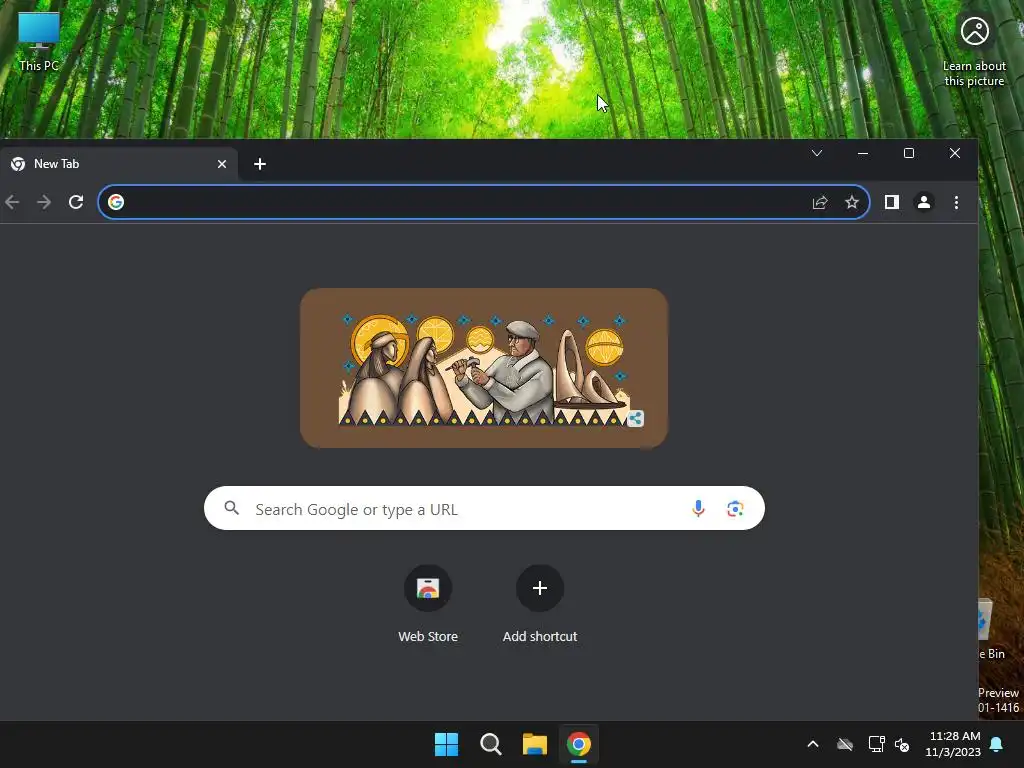Click Learn about this picture icon
The height and width of the screenshot is (768, 1024).
coord(974,51)
